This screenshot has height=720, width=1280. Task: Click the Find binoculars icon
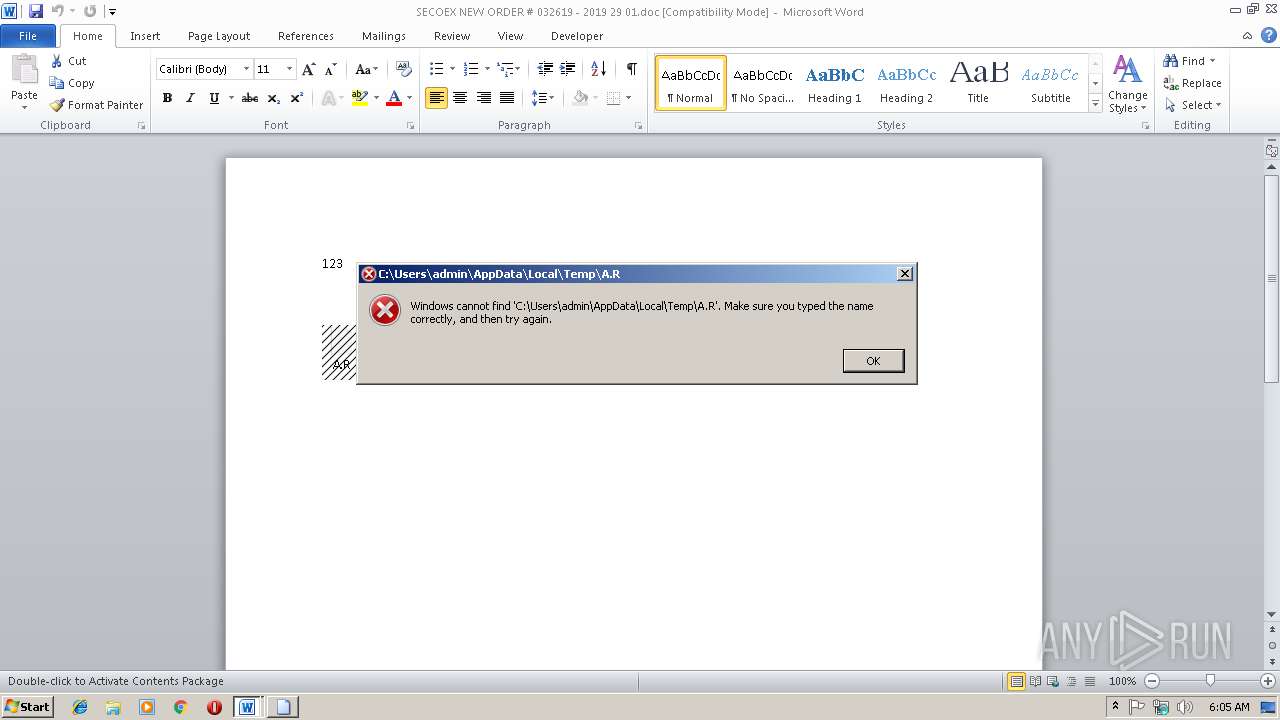[x=1171, y=61]
